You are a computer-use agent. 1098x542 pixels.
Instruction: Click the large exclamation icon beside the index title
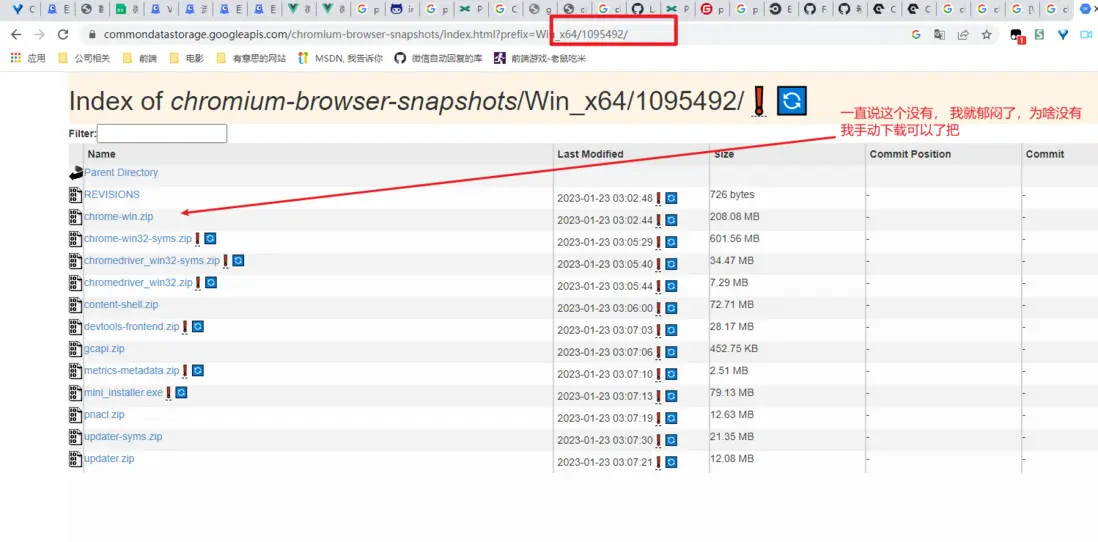click(760, 102)
